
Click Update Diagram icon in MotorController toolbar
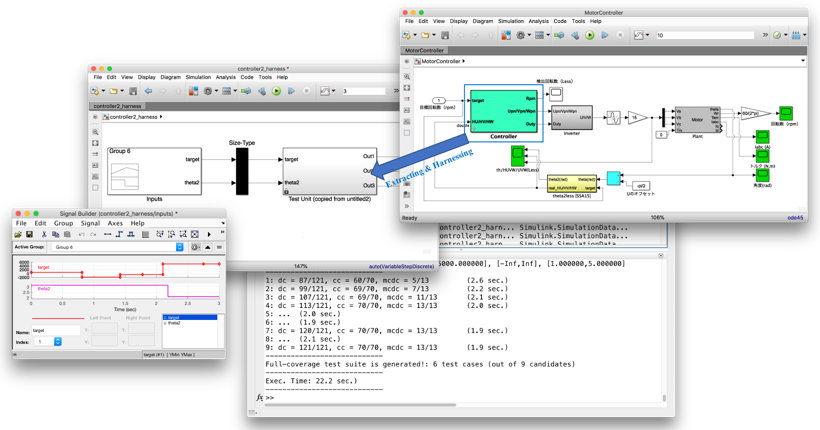pos(560,35)
